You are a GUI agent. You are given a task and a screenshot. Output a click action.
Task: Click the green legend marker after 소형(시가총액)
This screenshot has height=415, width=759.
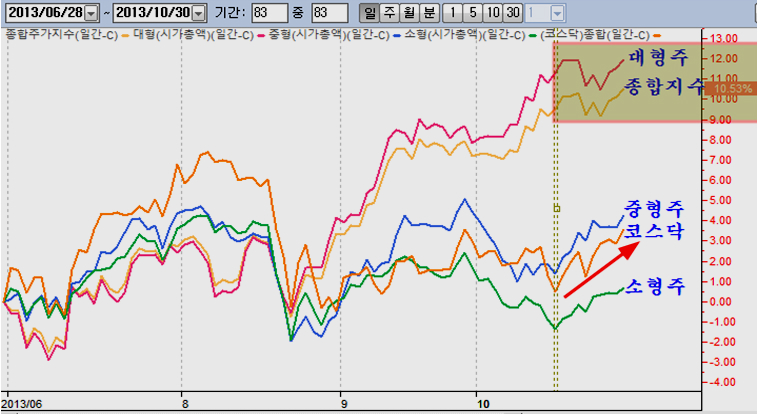(x=535, y=34)
